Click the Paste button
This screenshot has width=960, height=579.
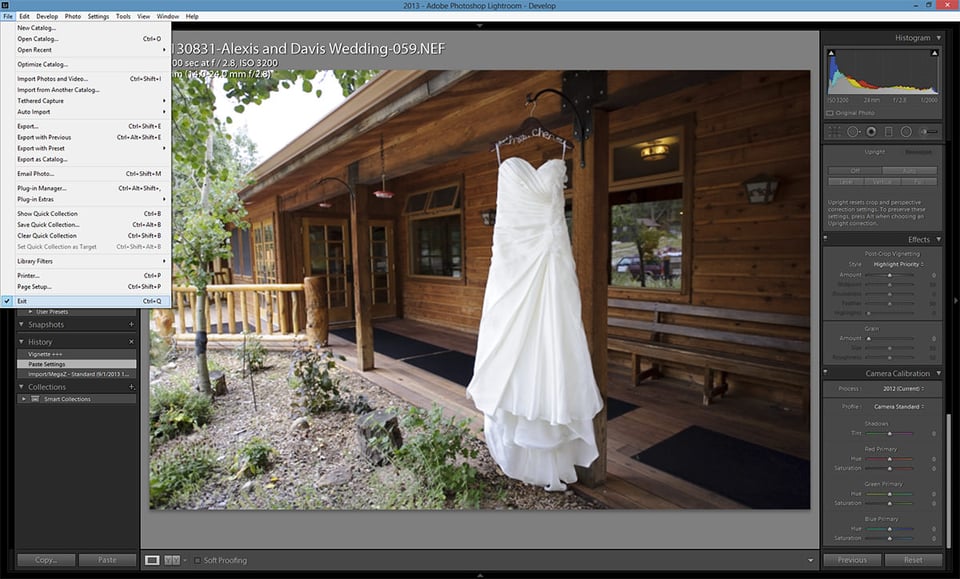(x=107, y=559)
